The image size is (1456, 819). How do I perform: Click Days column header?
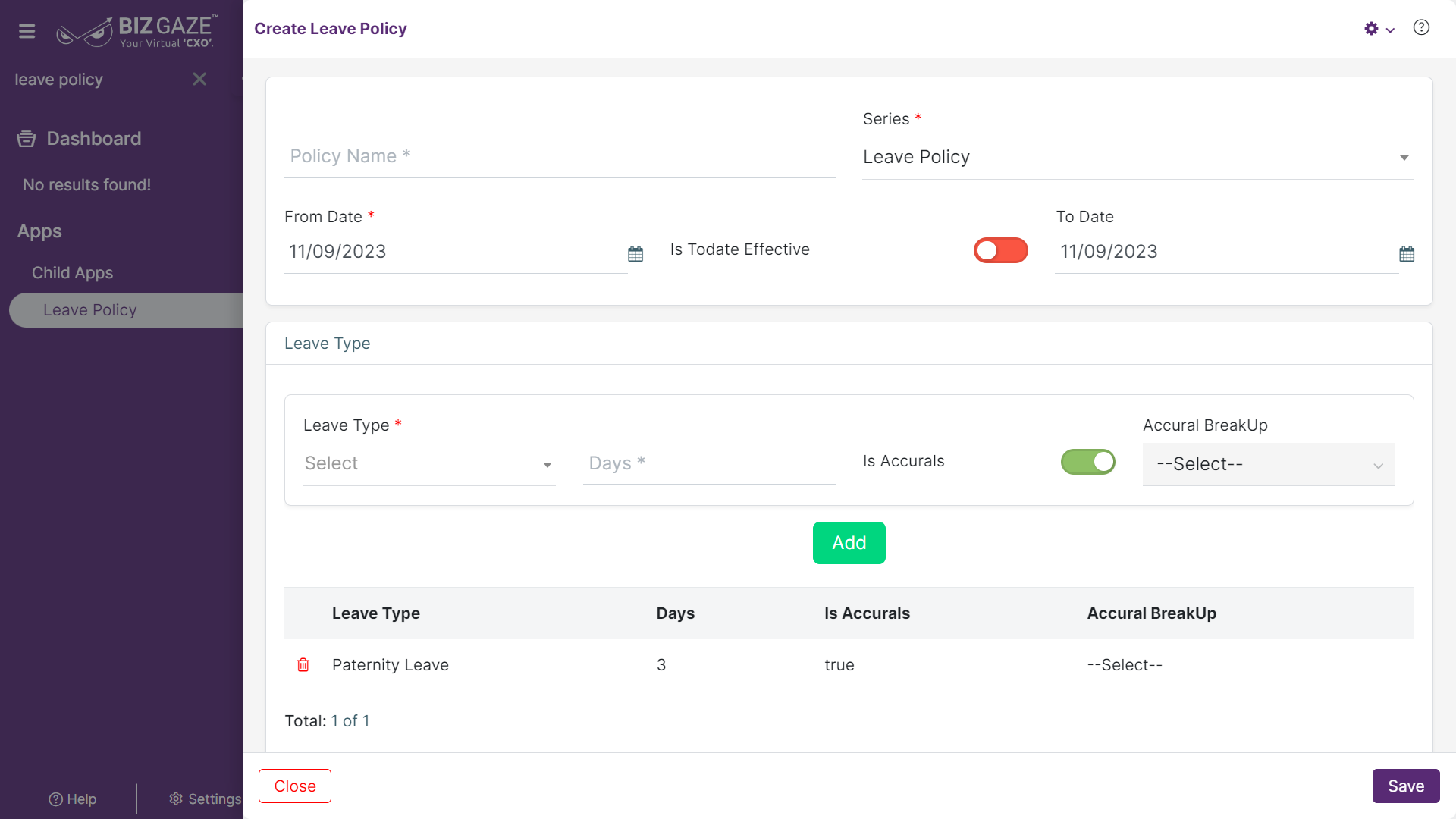676,613
